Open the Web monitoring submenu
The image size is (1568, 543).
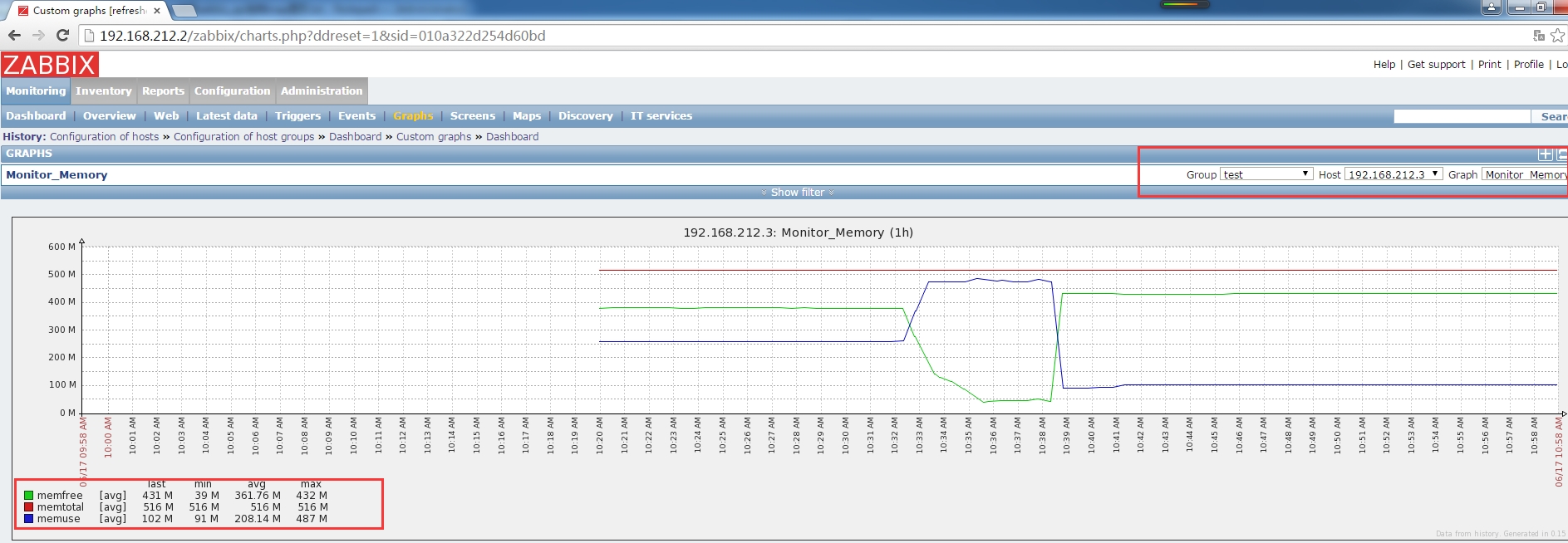click(166, 116)
